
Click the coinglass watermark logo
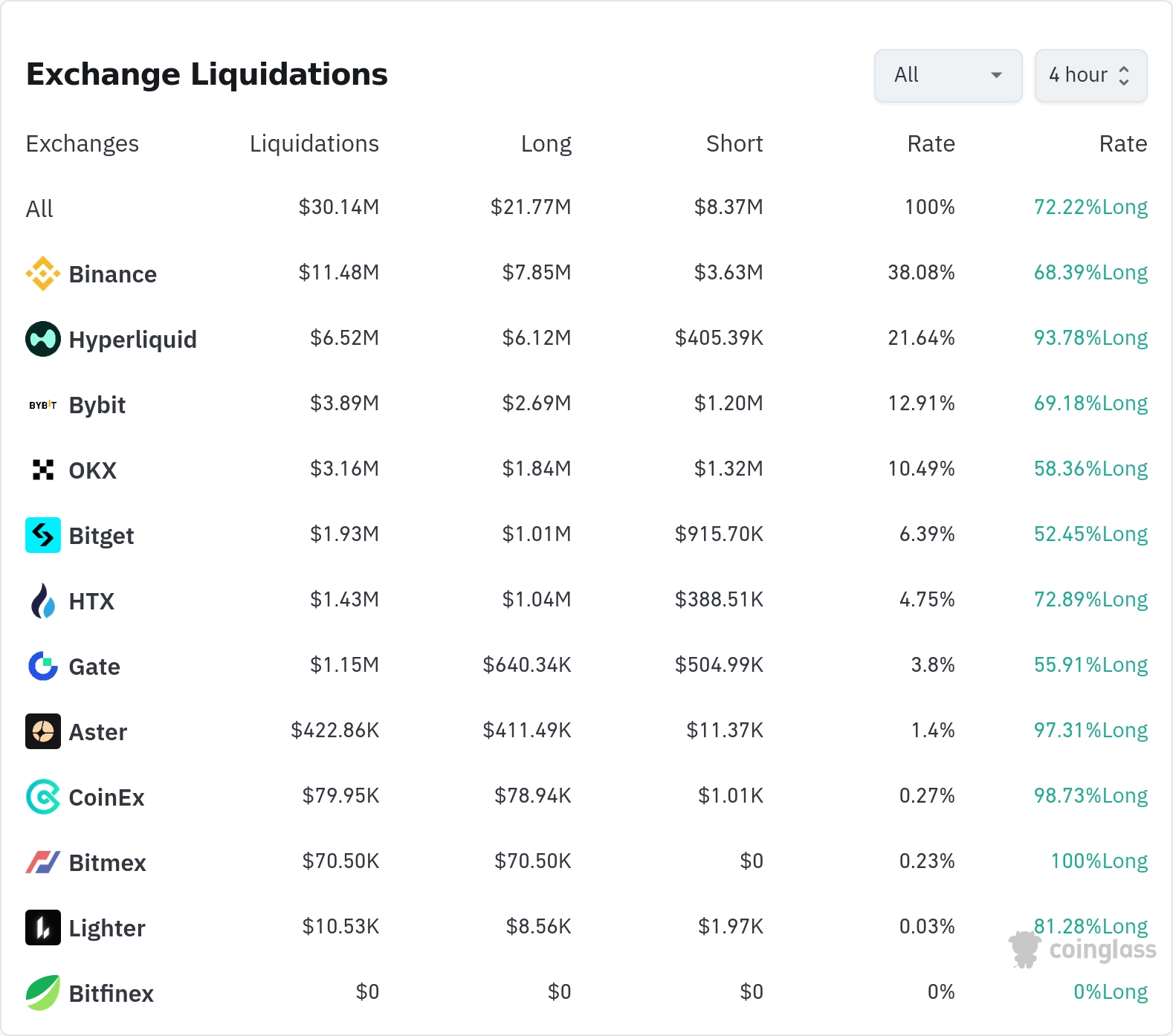click(1082, 949)
